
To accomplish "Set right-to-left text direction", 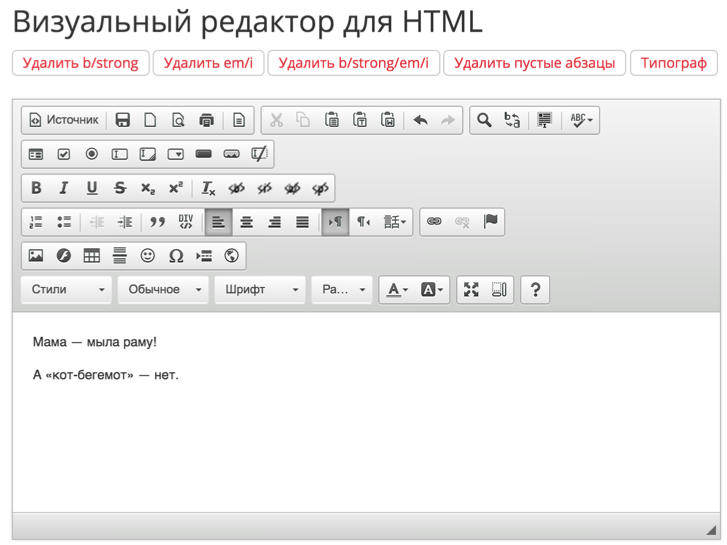I will (363, 222).
